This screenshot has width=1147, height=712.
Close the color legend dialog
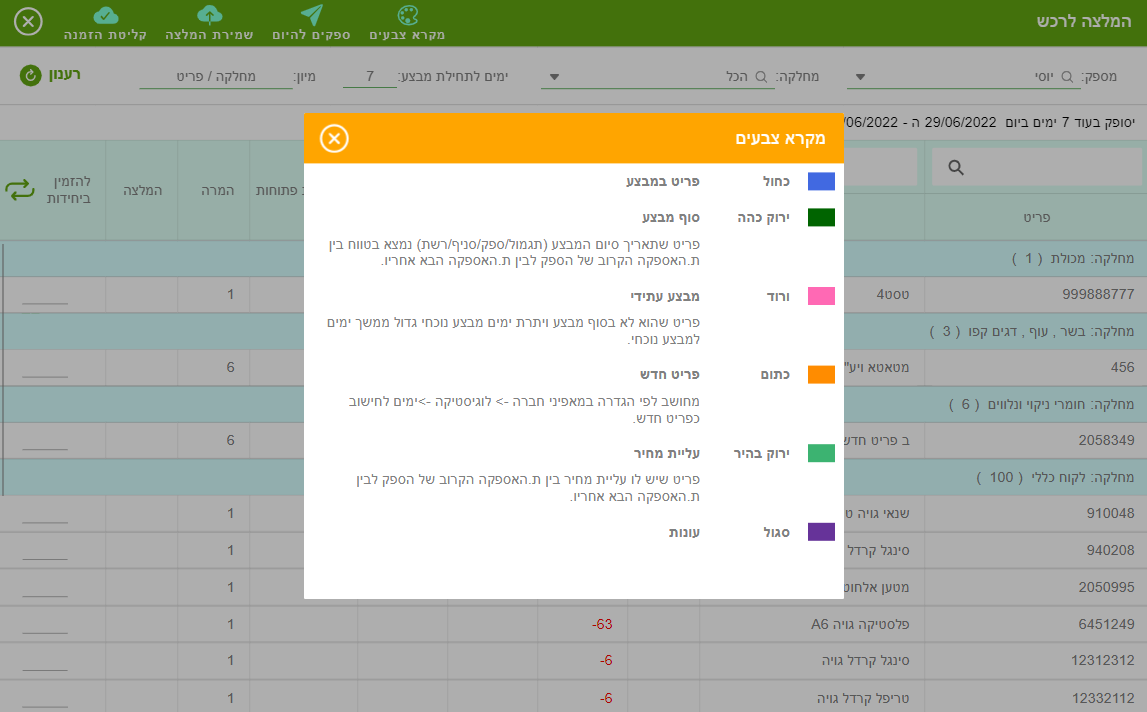coord(334,138)
